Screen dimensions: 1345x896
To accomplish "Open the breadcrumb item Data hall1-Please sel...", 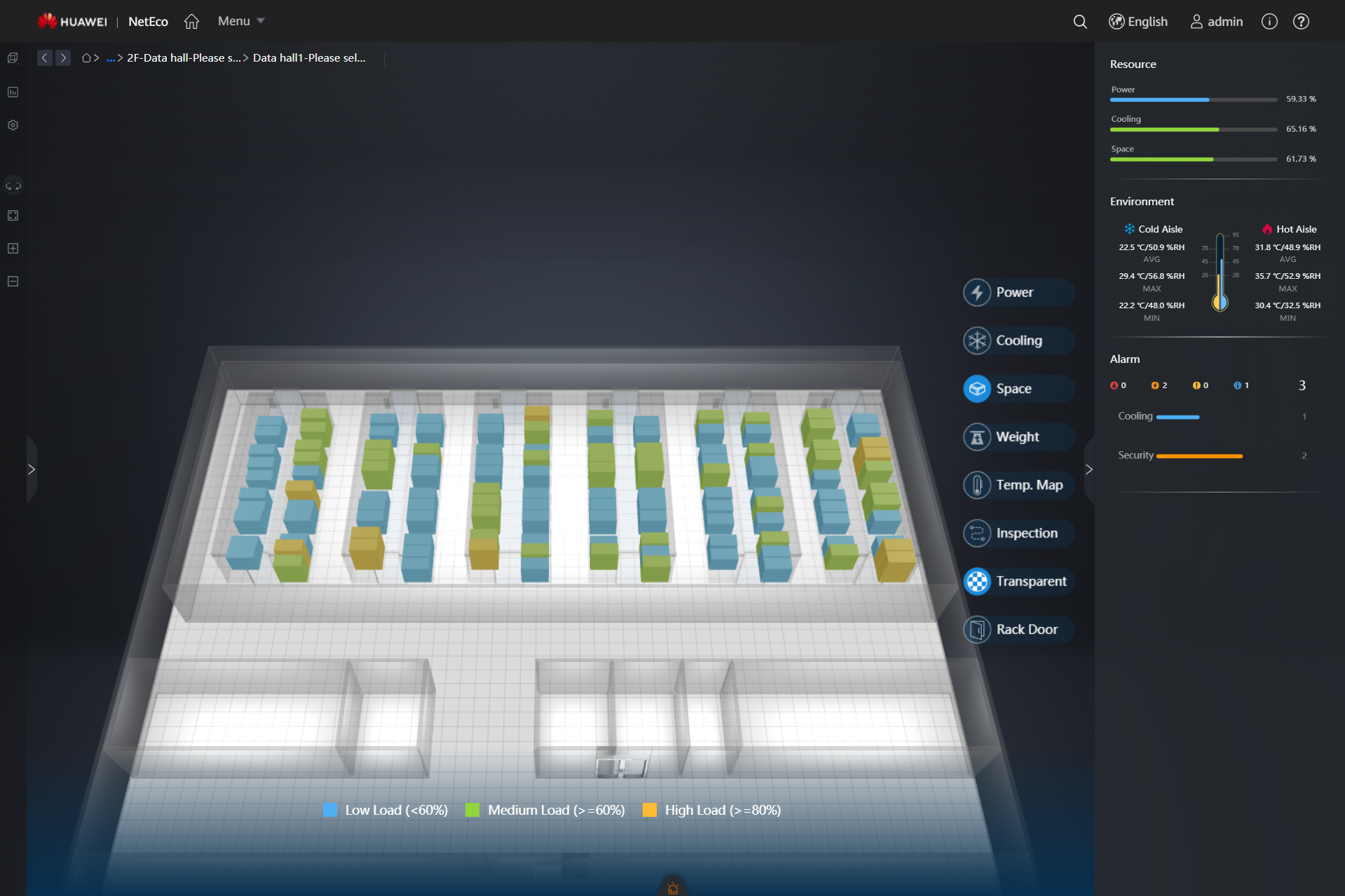I will click(x=309, y=57).
